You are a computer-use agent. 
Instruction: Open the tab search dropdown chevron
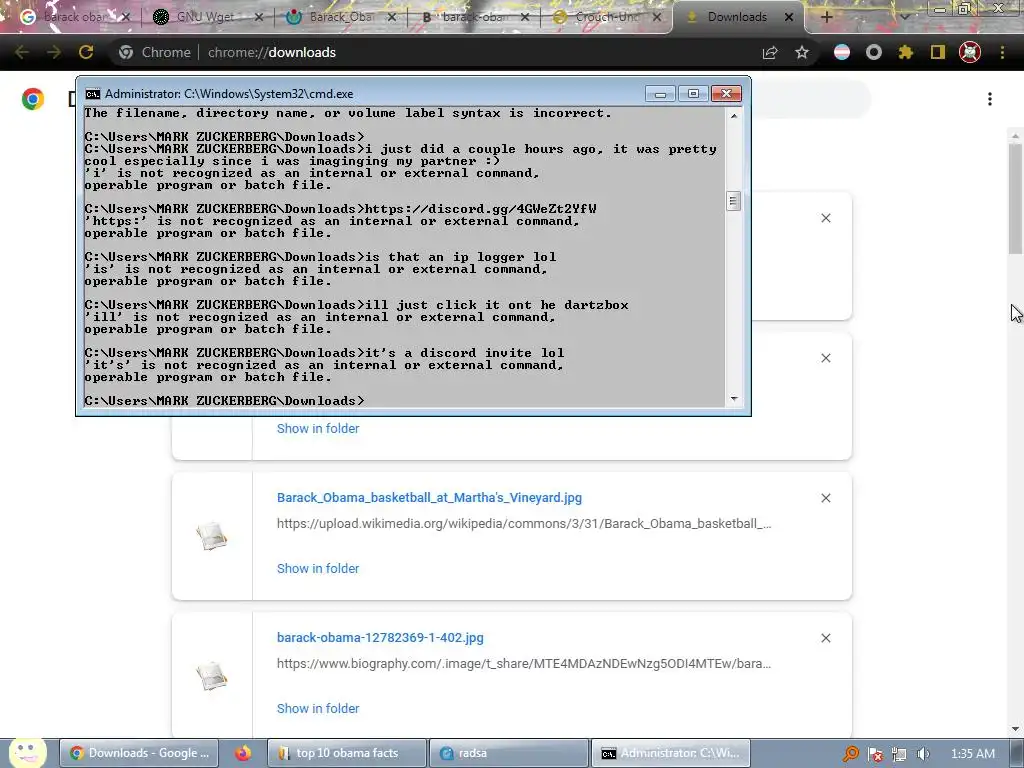coord(904,17)
